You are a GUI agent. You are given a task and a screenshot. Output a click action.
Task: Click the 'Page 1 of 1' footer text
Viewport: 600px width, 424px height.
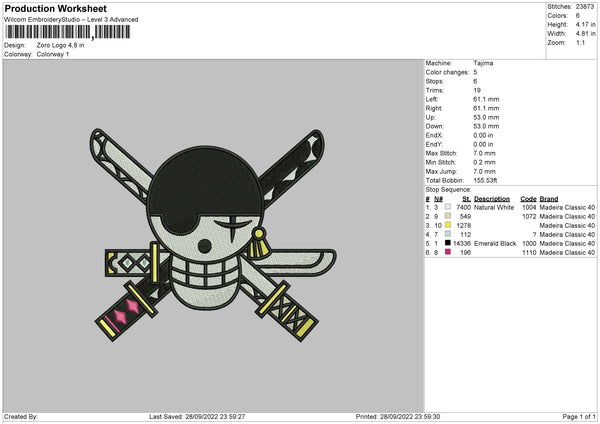(579, 416)
